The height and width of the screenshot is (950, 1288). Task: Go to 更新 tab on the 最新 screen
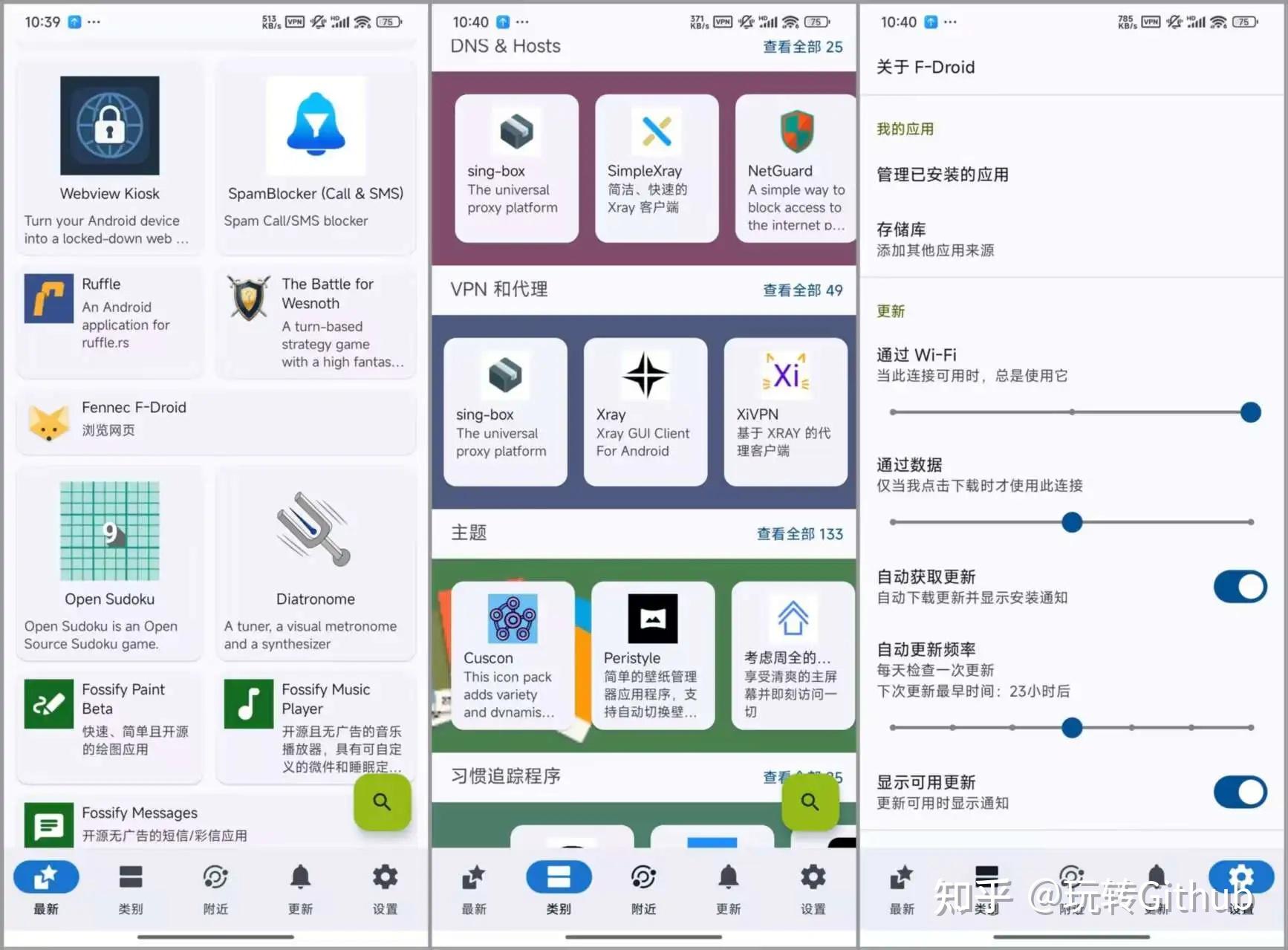[300, 888]
